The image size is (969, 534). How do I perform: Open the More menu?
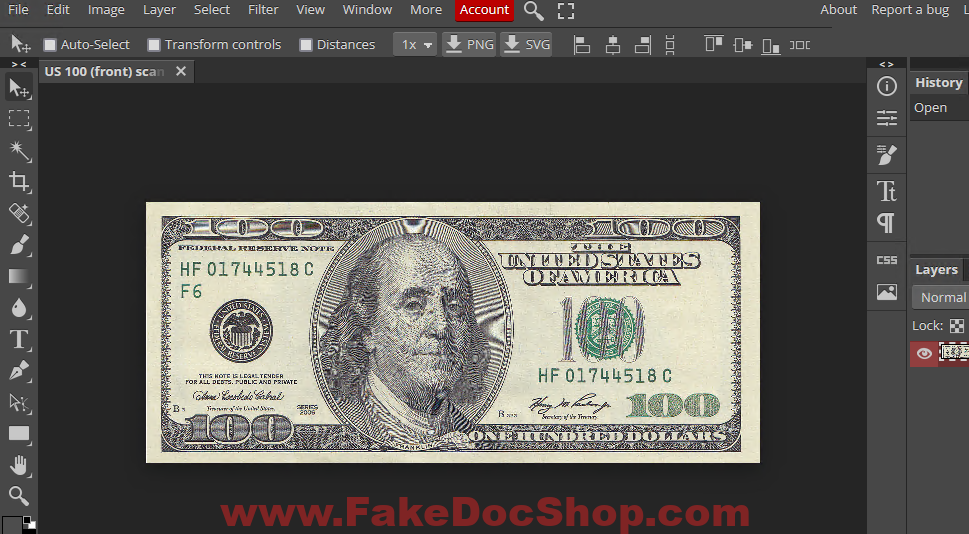[426, 10]
